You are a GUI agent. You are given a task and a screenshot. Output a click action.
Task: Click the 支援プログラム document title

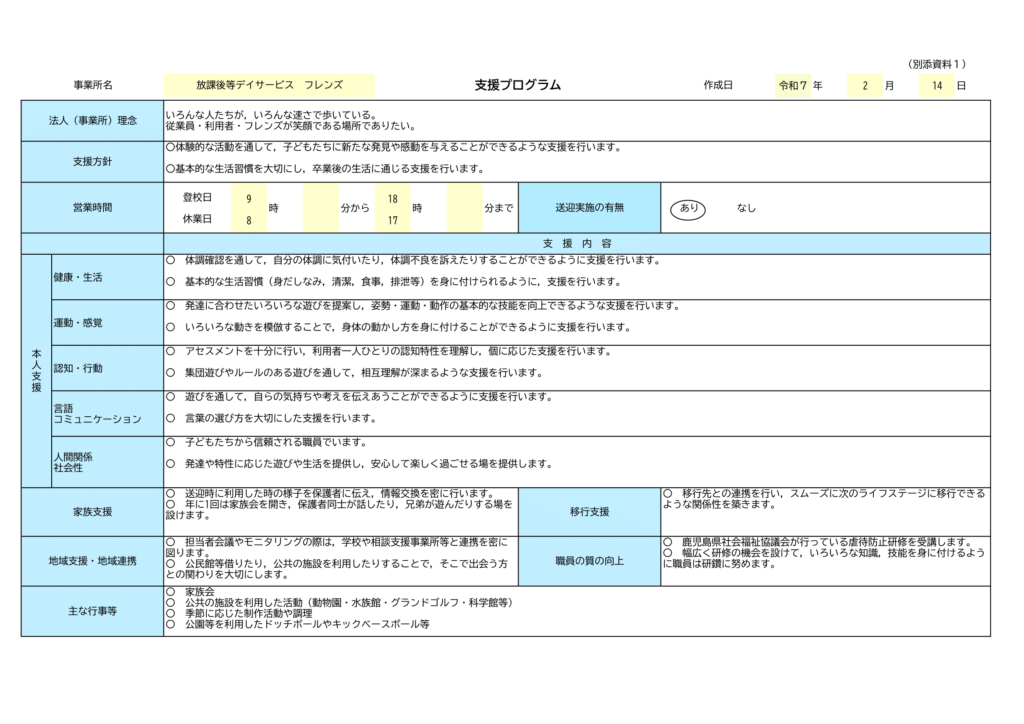click(x=517, y=86)
